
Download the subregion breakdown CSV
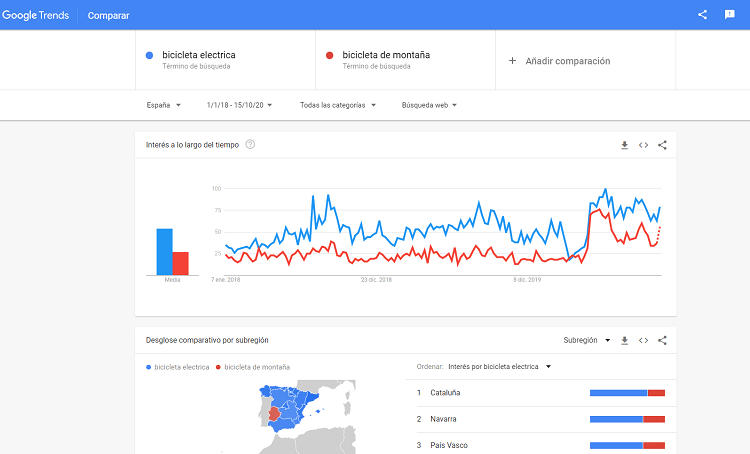click(x=624, y=340)
